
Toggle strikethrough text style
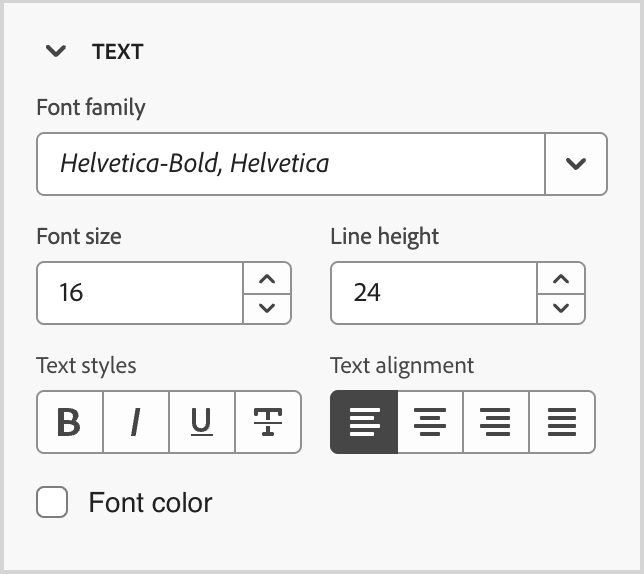pos(267,422)
